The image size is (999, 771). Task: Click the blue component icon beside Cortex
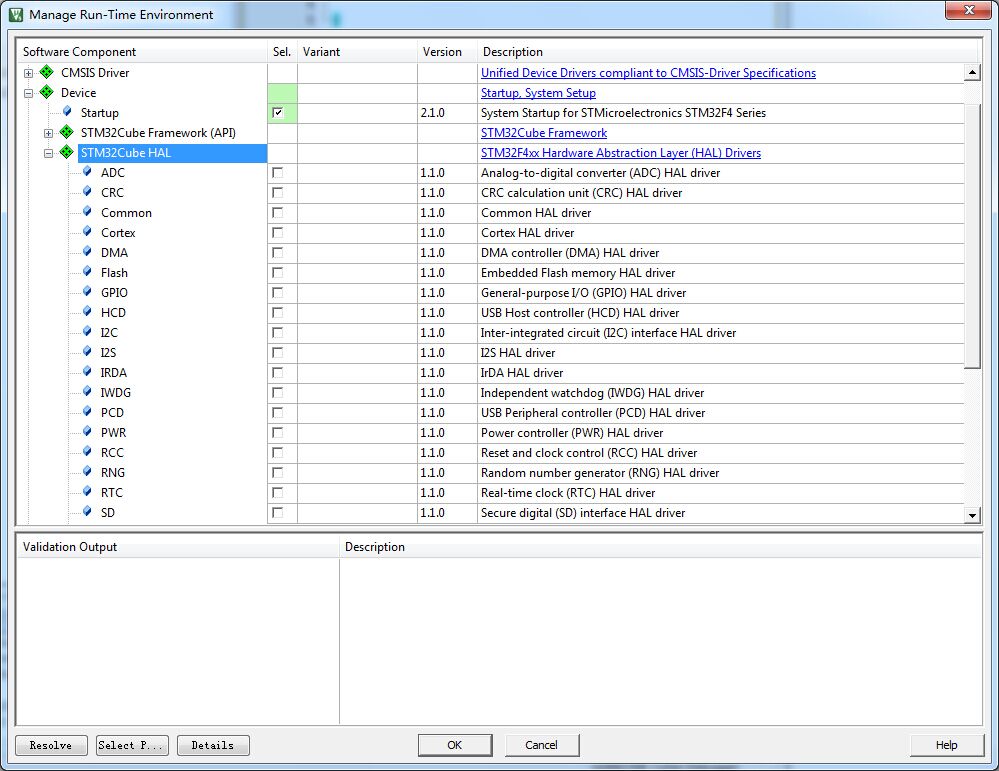87,231
